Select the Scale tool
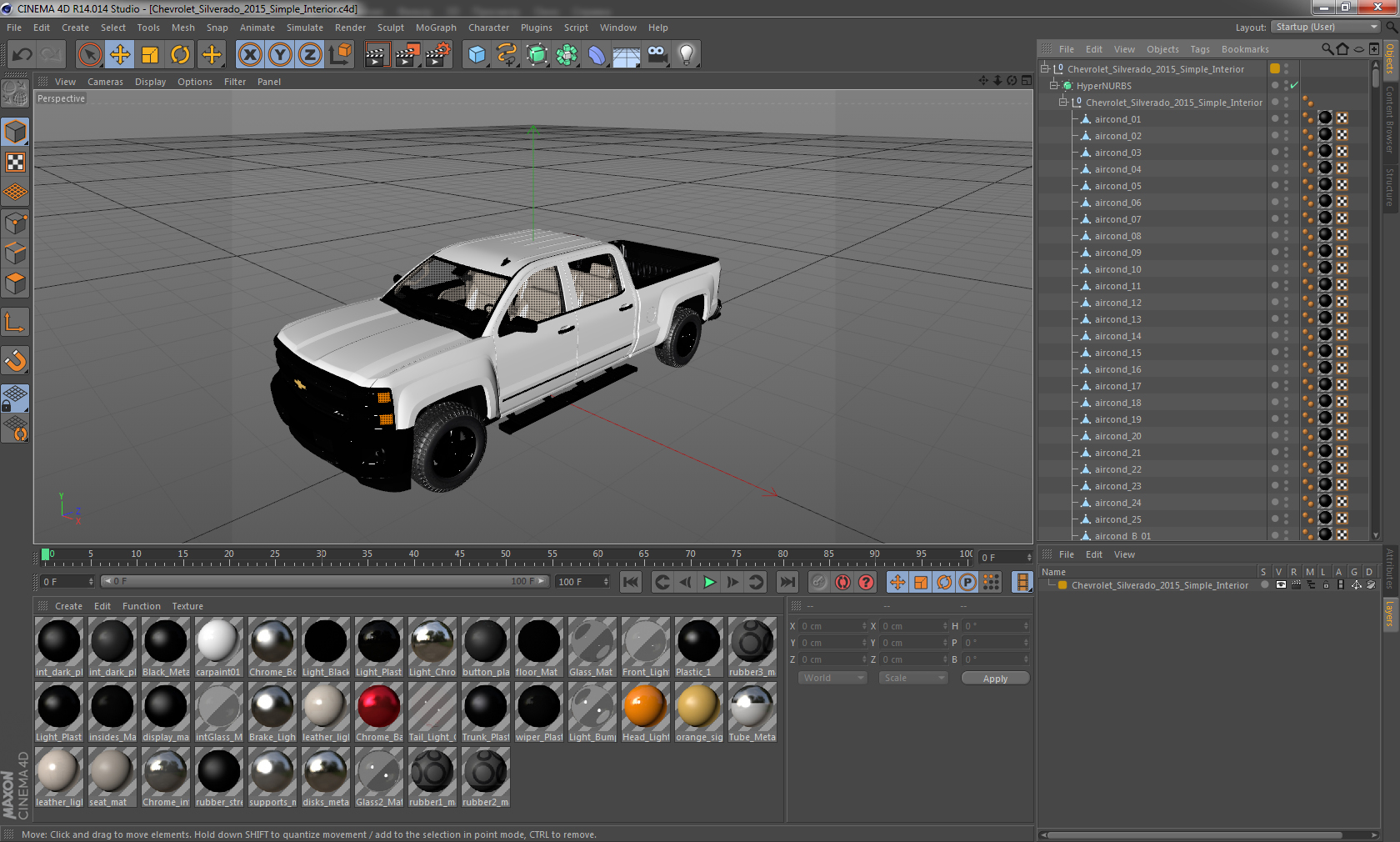 coord(150,55)
